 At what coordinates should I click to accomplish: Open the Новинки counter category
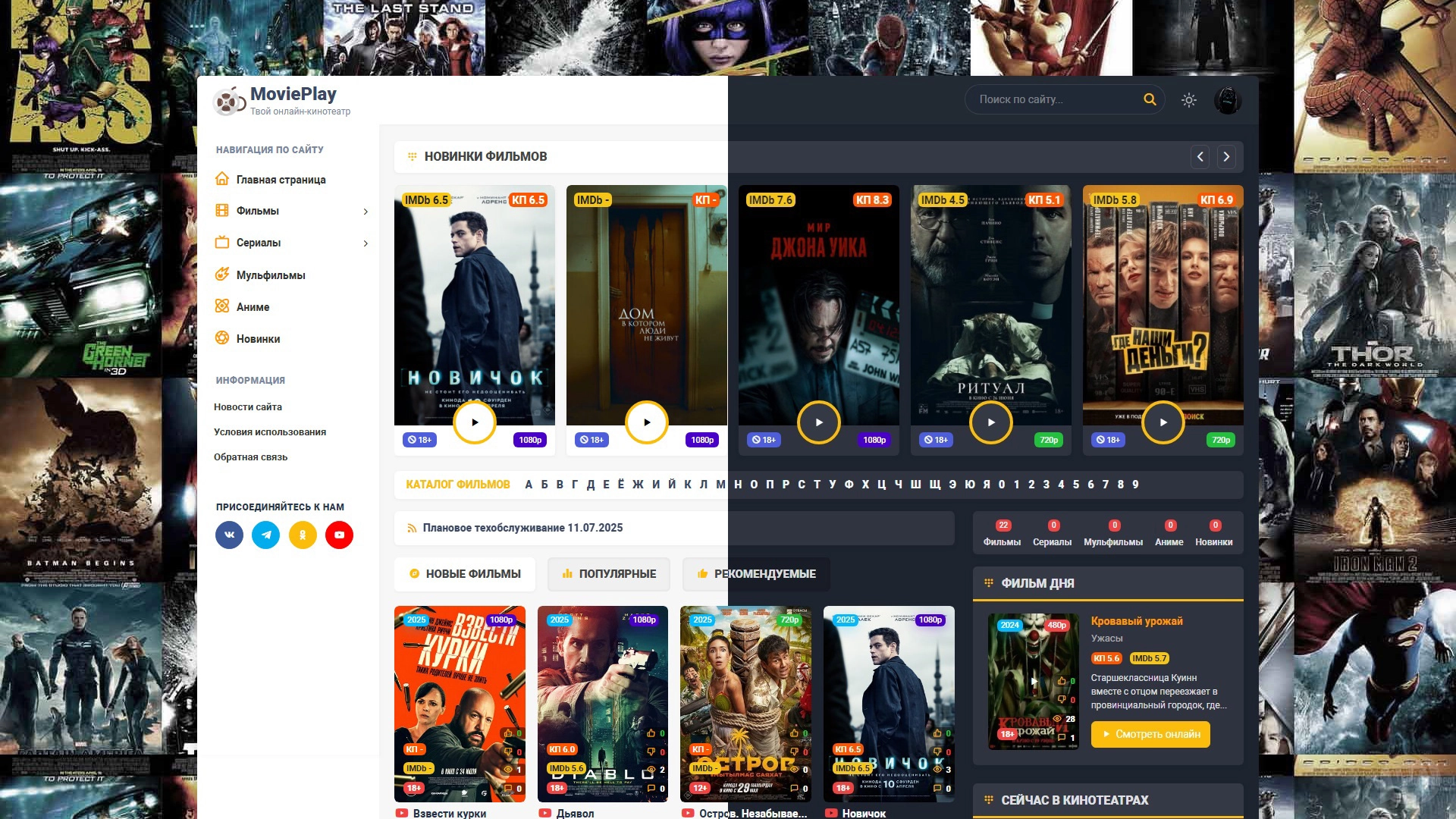(1214, 534)
